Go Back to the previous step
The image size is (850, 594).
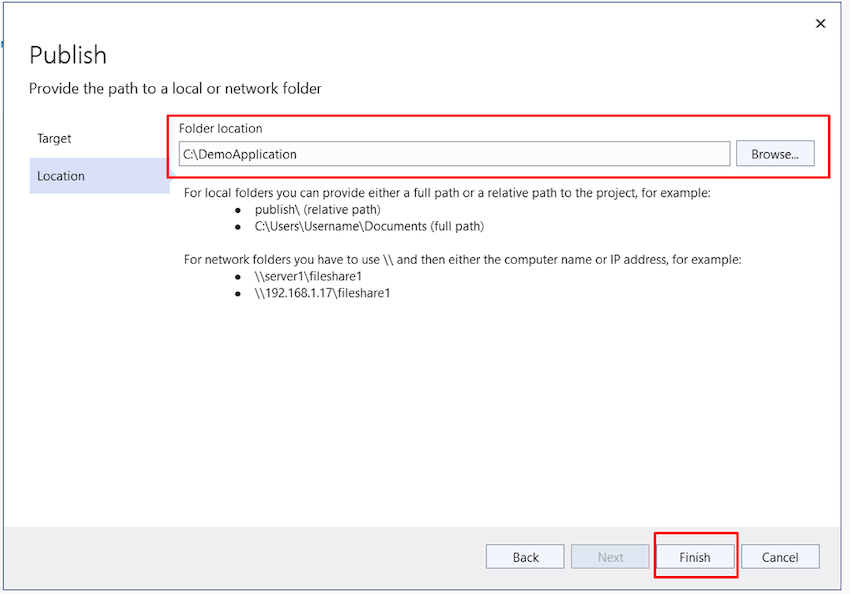(x=525, y=557)
